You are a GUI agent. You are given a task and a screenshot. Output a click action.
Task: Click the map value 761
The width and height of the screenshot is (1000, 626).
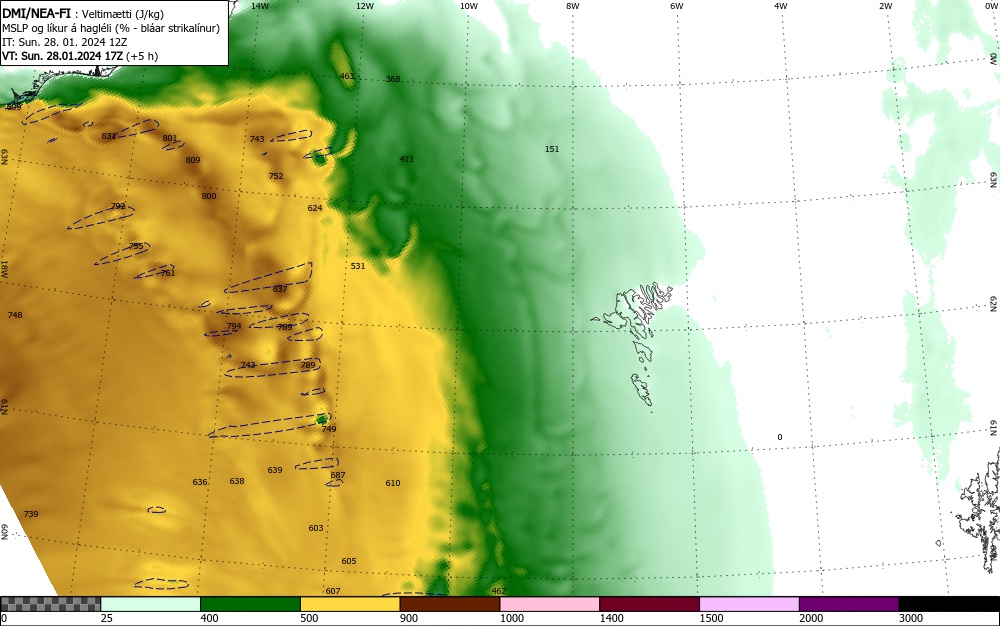167,273
